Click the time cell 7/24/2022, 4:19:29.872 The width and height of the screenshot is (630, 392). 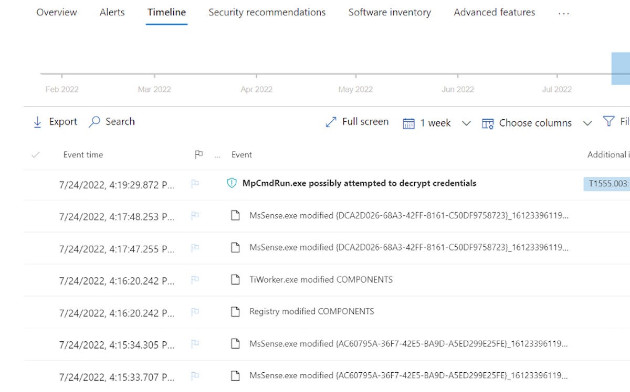point(117,185)
